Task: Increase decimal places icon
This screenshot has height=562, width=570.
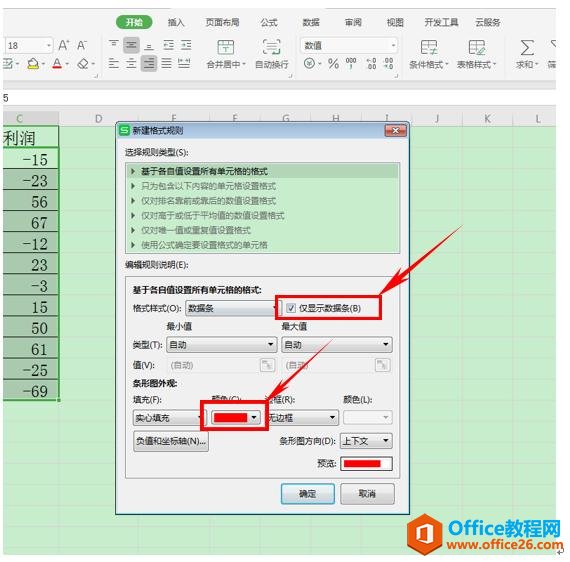Action: [371, 64]
